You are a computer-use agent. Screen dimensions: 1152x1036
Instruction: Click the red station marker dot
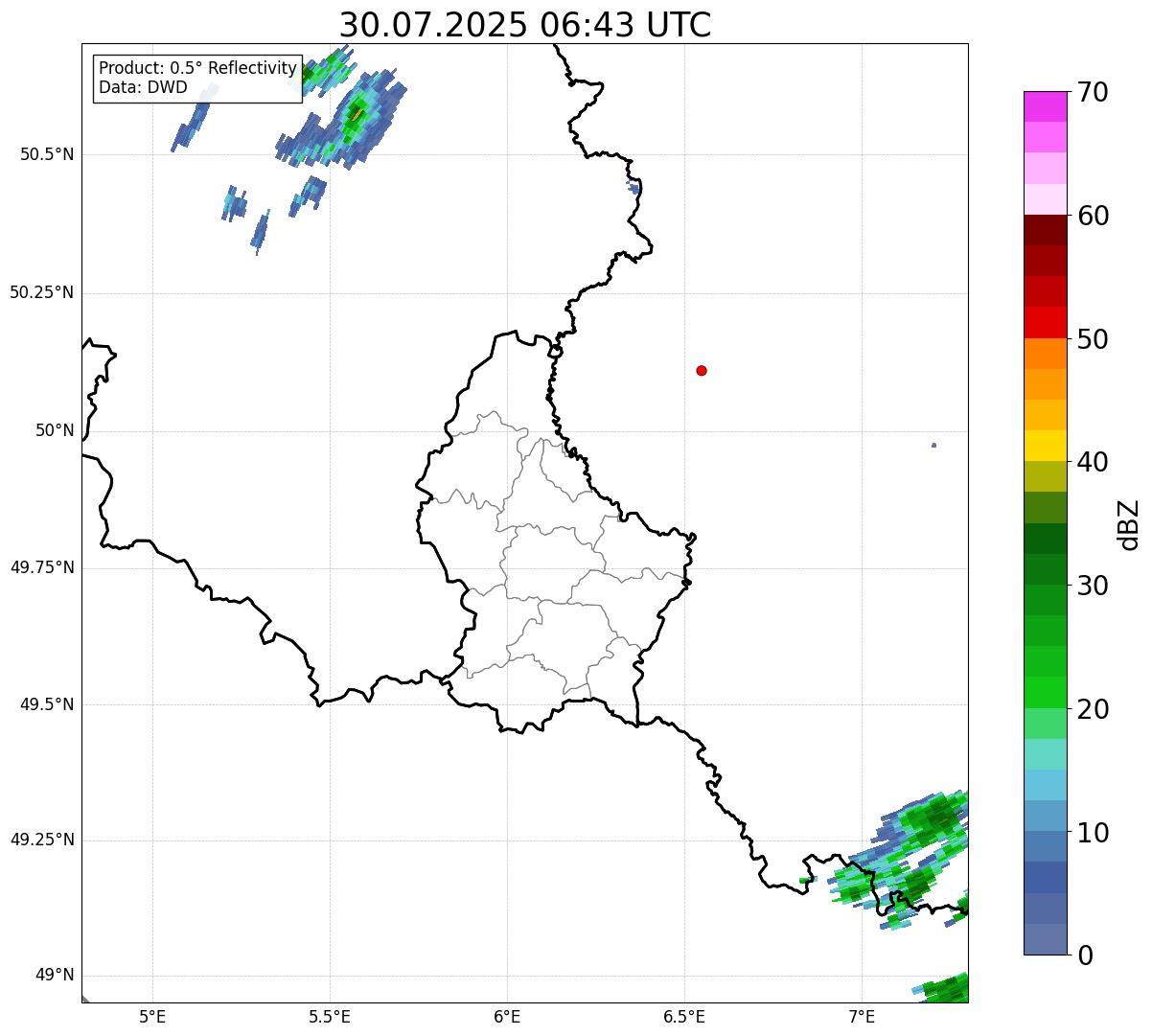point(702,370)
